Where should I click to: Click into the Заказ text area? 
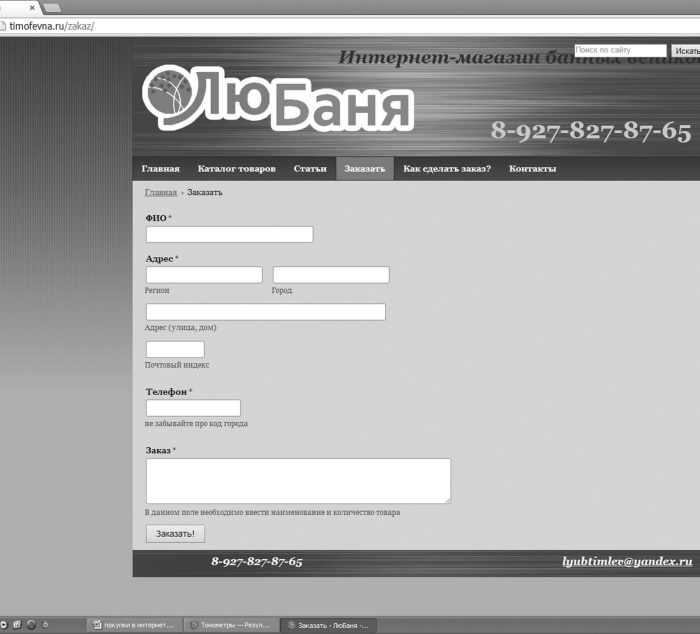[298, 481]
